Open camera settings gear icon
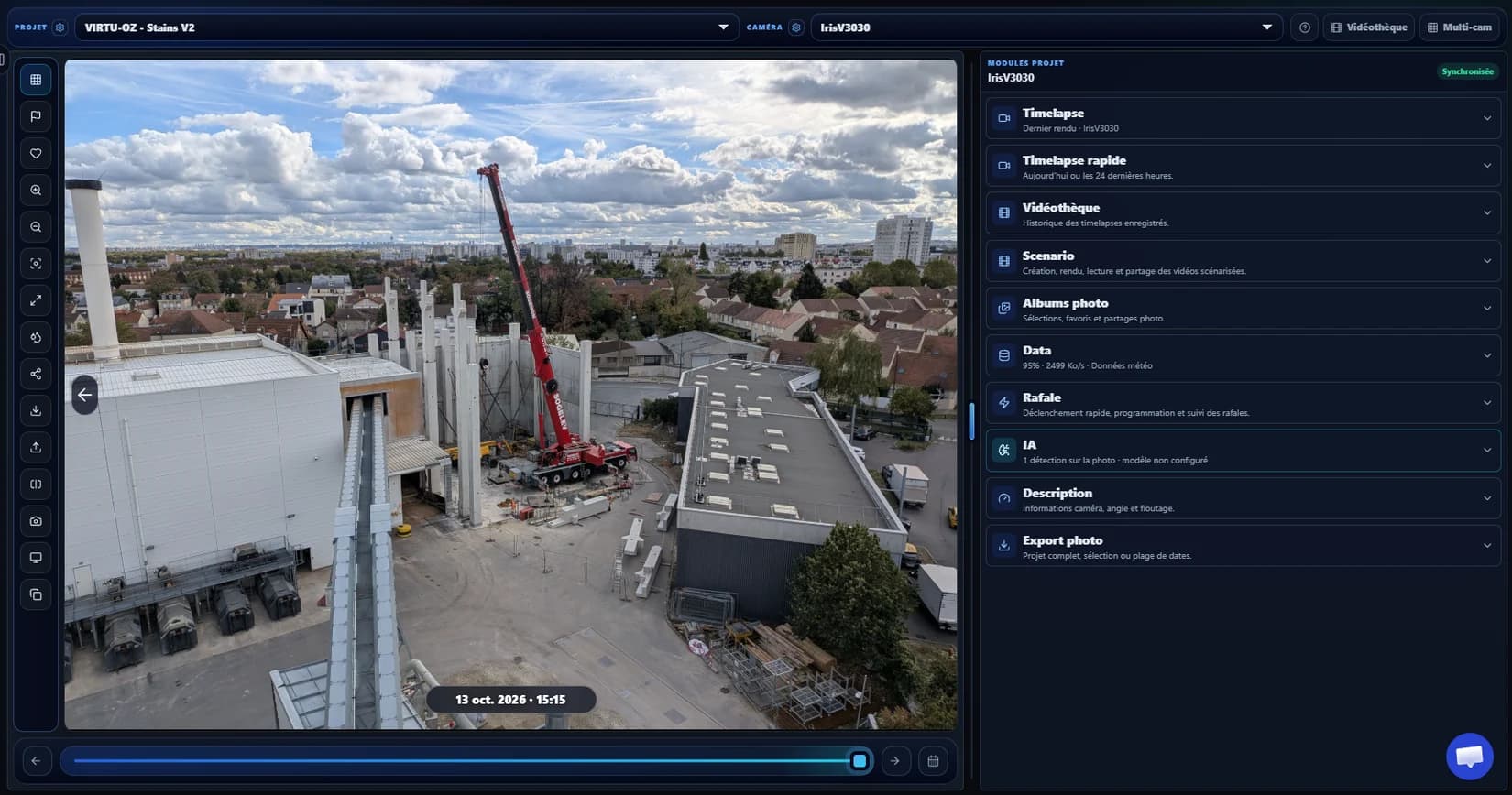The width and height of the screenshot is (1512, 795). pyautogui.click(x=796, y=27)
